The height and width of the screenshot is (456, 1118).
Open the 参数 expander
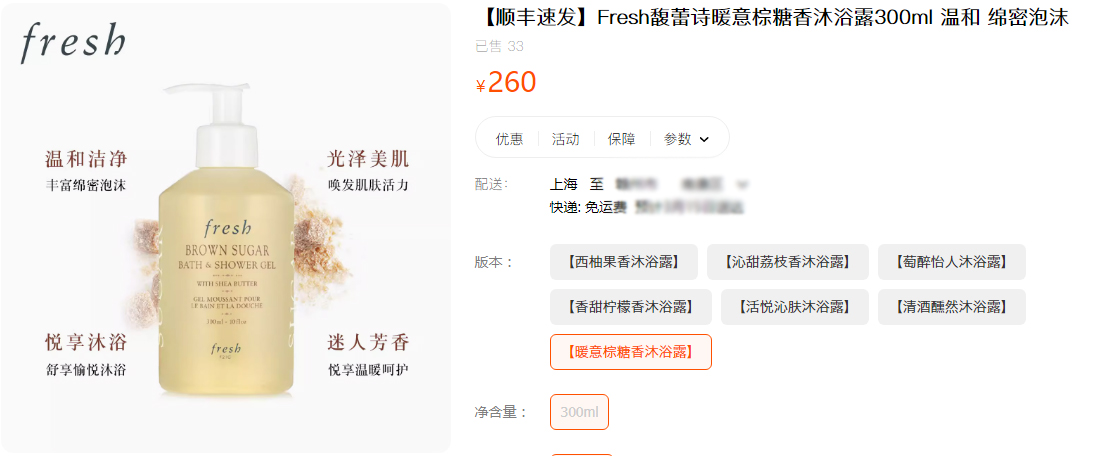click(x=687, y=139)
